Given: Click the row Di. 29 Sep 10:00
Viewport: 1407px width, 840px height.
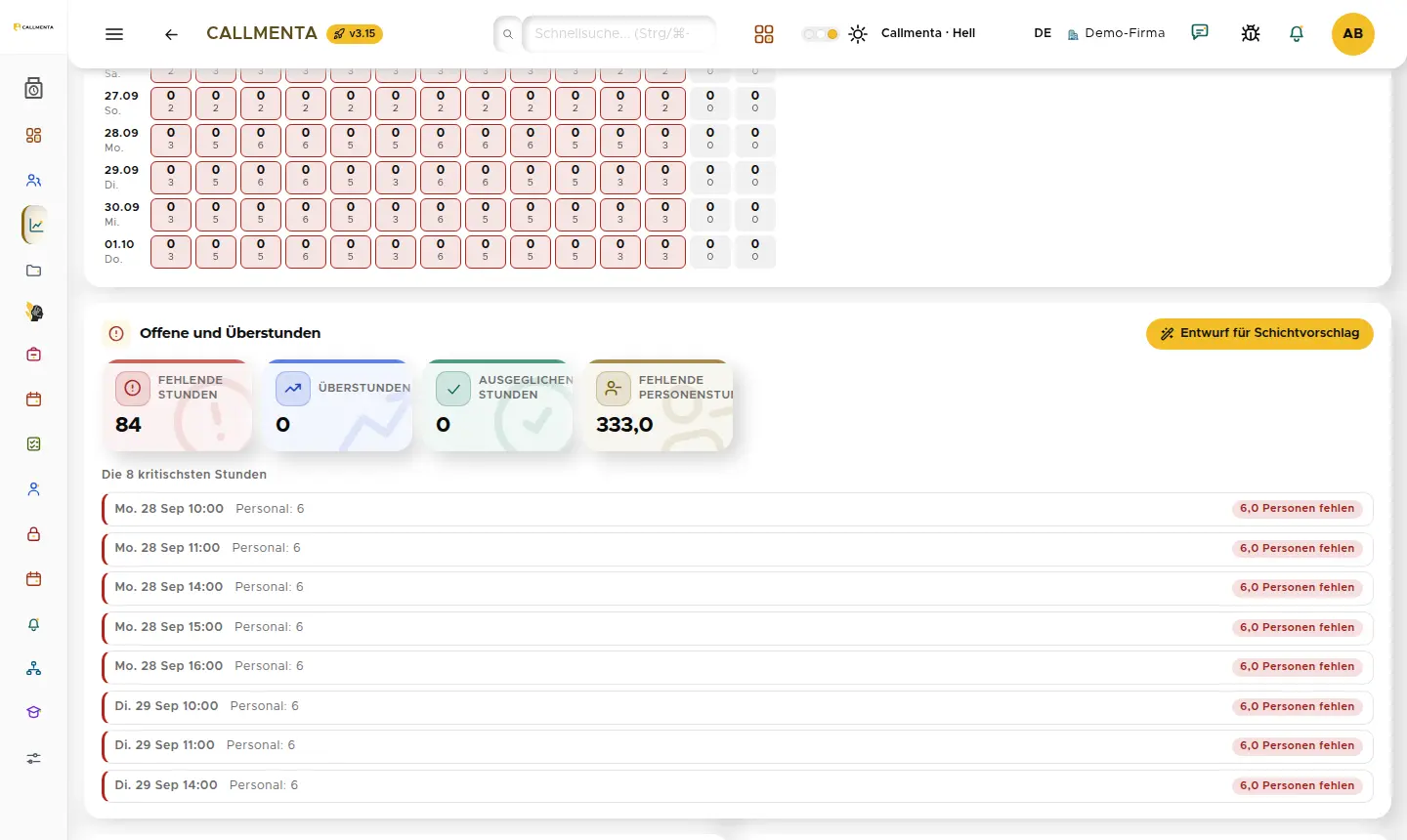Looking at the screenshot, I should (x=738, y=706).
